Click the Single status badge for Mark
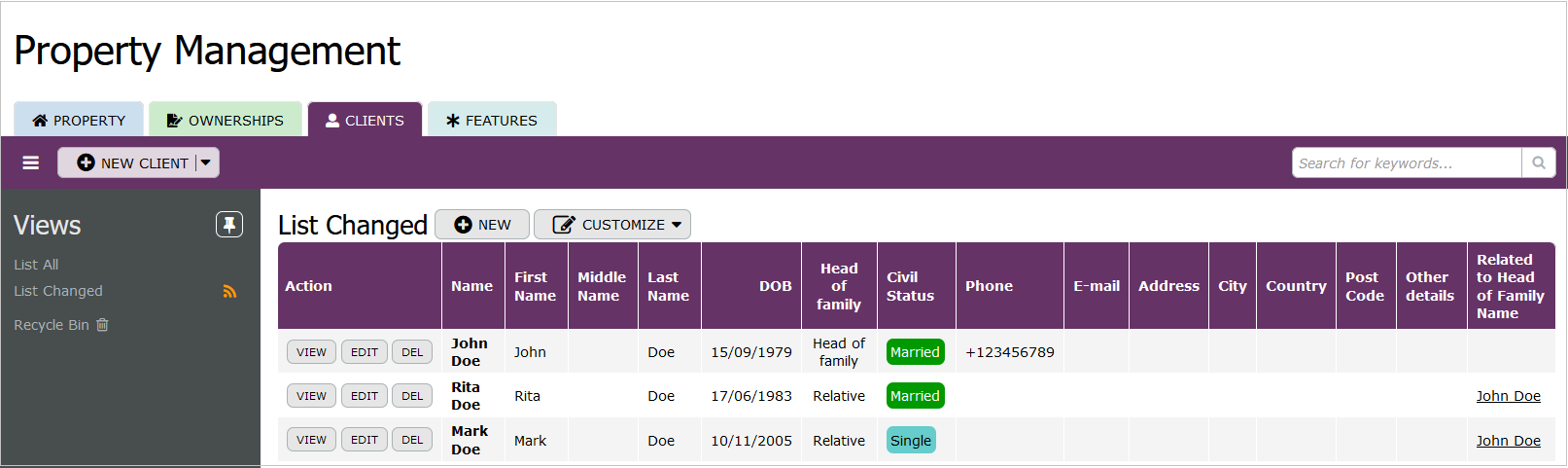This screenshot has width=1568, height=468. 911,441
